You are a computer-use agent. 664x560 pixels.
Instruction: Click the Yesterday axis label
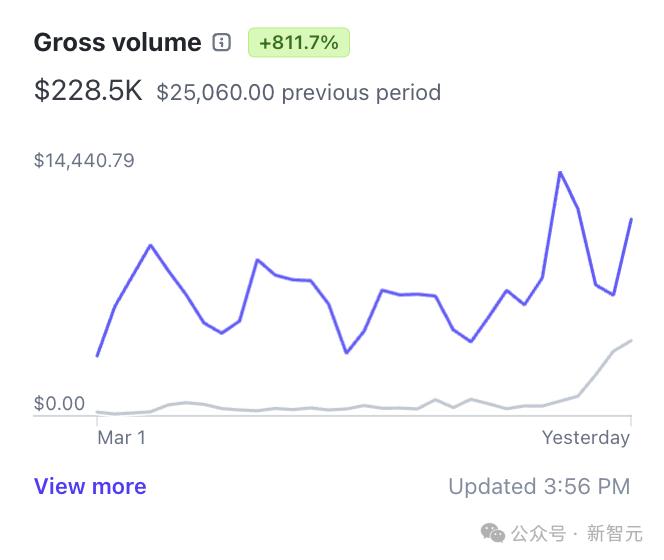586,438
